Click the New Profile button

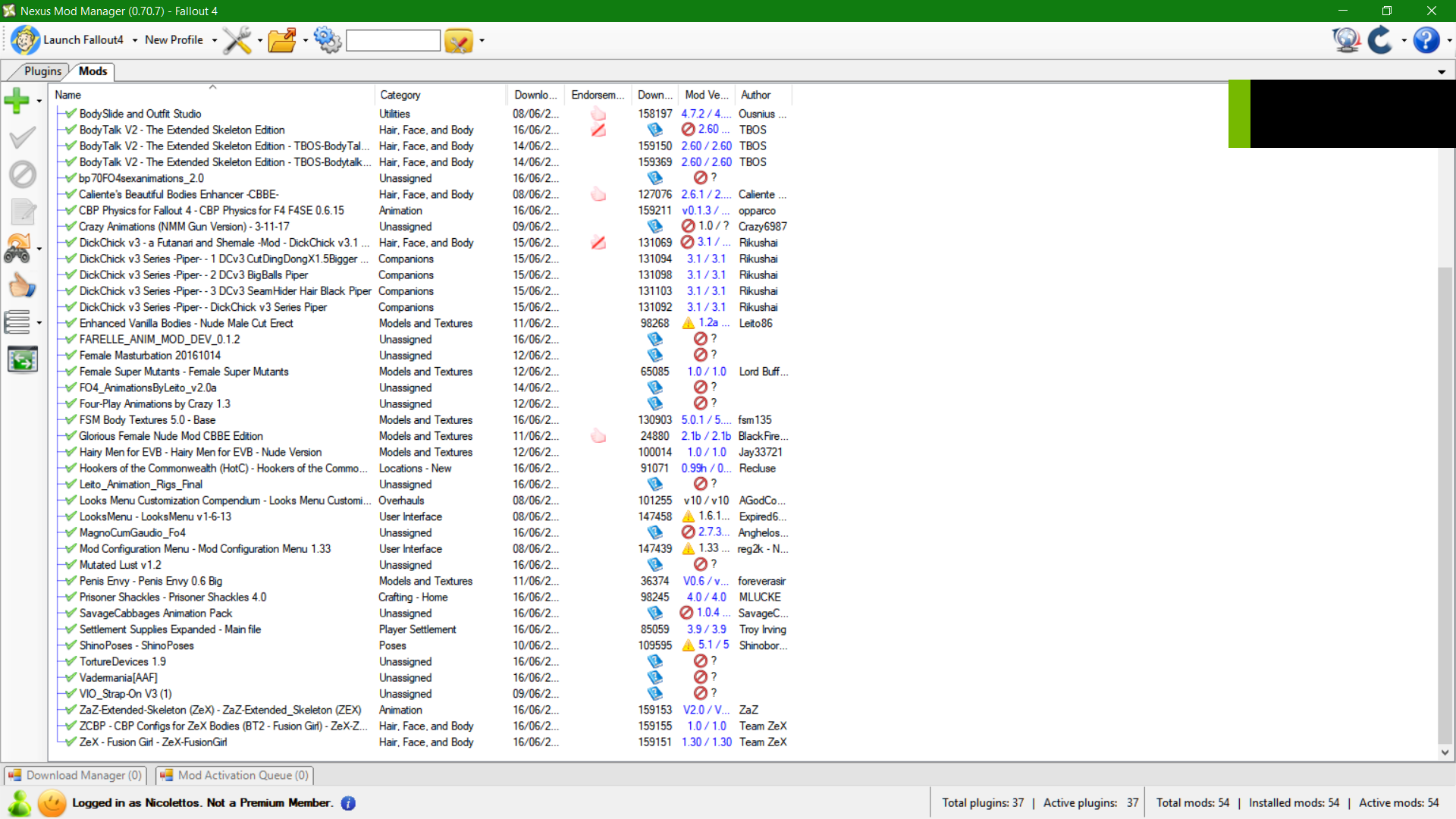click(174, 40)
